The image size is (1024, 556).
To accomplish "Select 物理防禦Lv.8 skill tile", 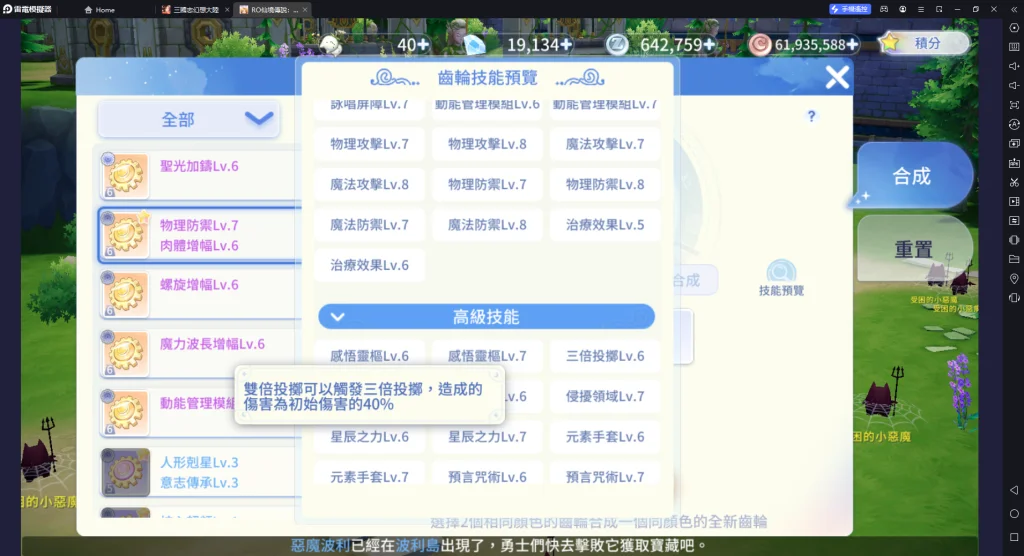I will click(605, 184).
